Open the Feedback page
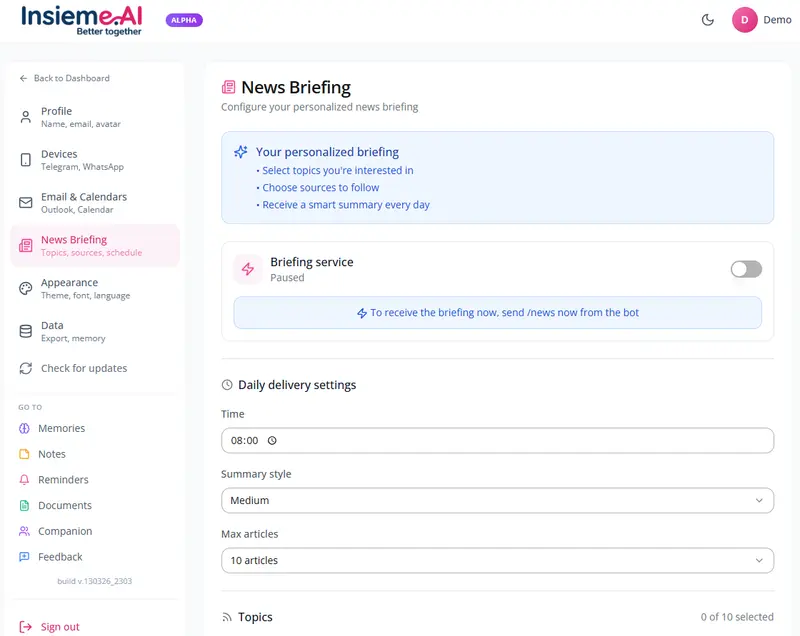 [x=60, y=557]
